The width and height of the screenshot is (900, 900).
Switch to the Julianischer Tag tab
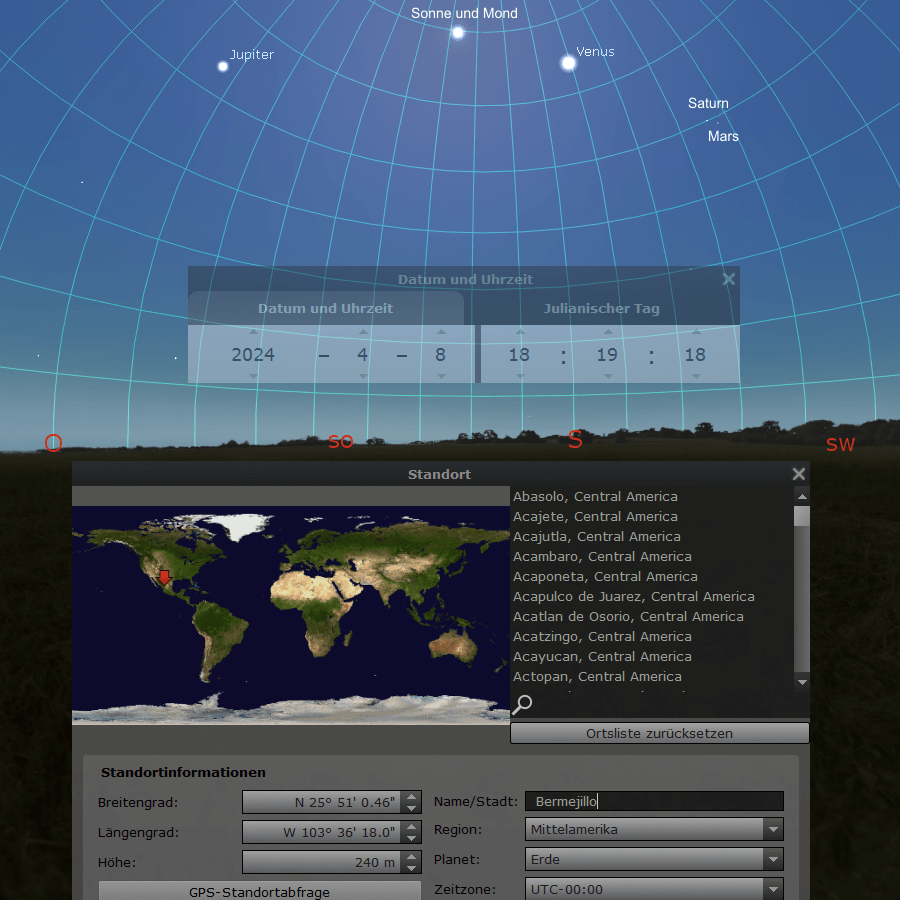point(601,309)
